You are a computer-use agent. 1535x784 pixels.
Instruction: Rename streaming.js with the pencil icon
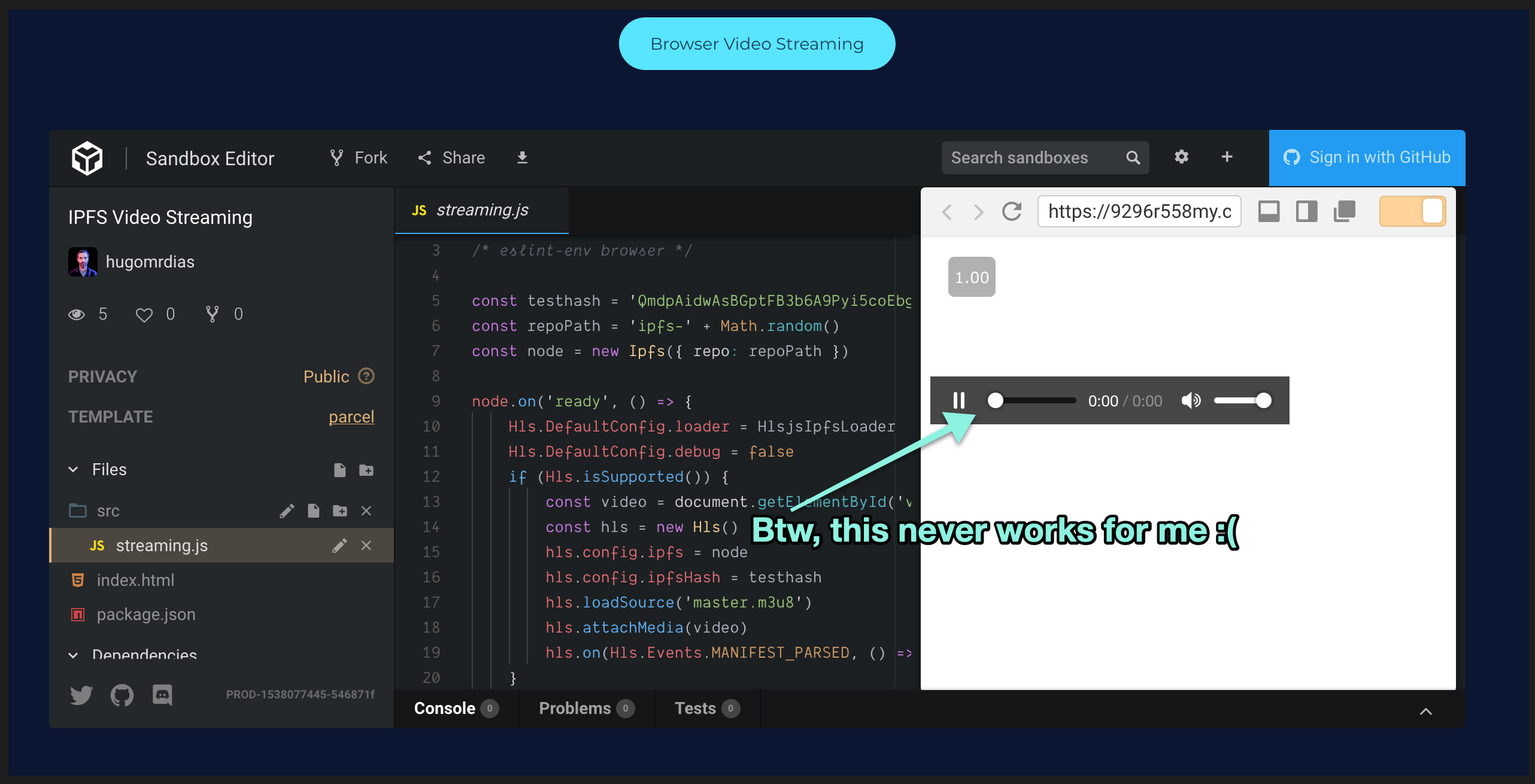(340, 545)
